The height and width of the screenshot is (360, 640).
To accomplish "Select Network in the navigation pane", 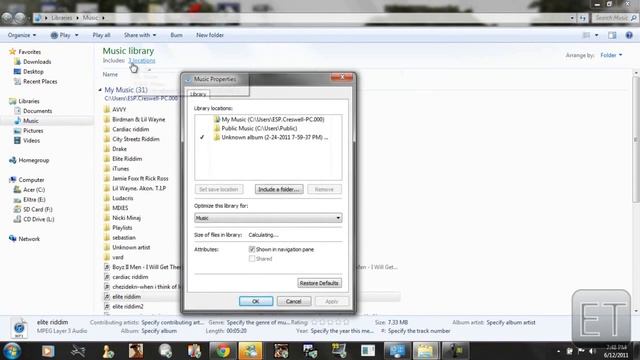I will (29, 239).
